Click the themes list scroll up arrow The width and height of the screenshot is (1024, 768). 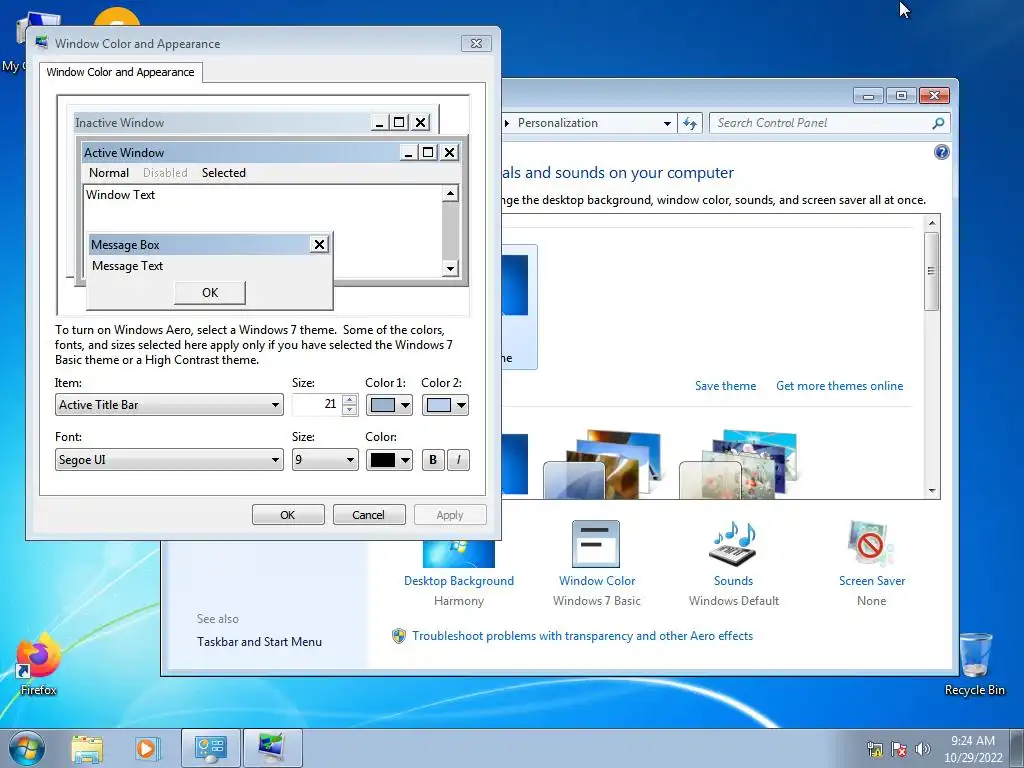tap(932, 223)
